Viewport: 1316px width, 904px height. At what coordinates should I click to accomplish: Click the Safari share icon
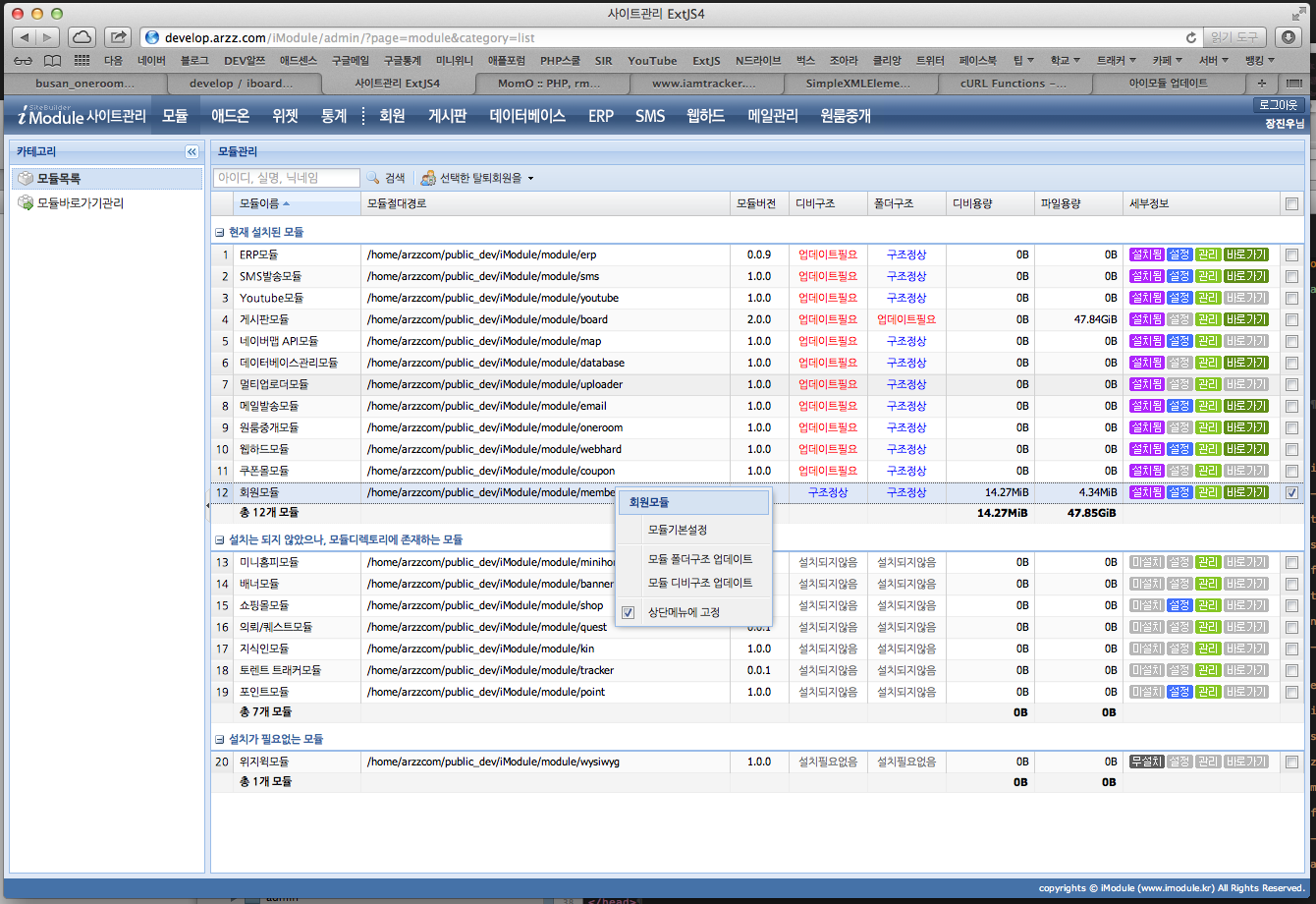point(117,37)
